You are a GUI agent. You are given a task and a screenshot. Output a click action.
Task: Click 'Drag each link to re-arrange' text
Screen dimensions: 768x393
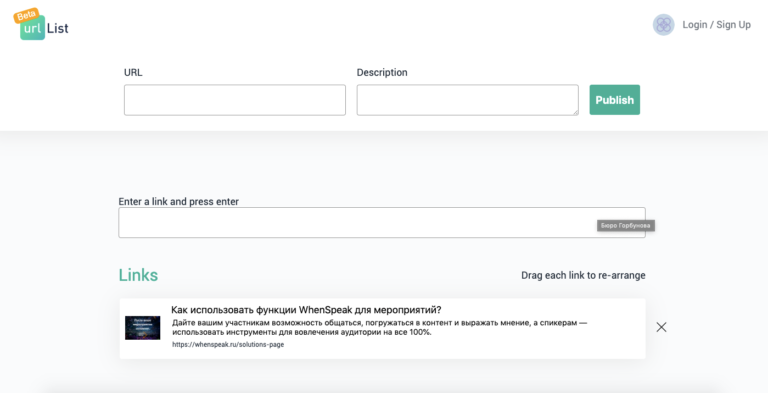tap(583, 275)
